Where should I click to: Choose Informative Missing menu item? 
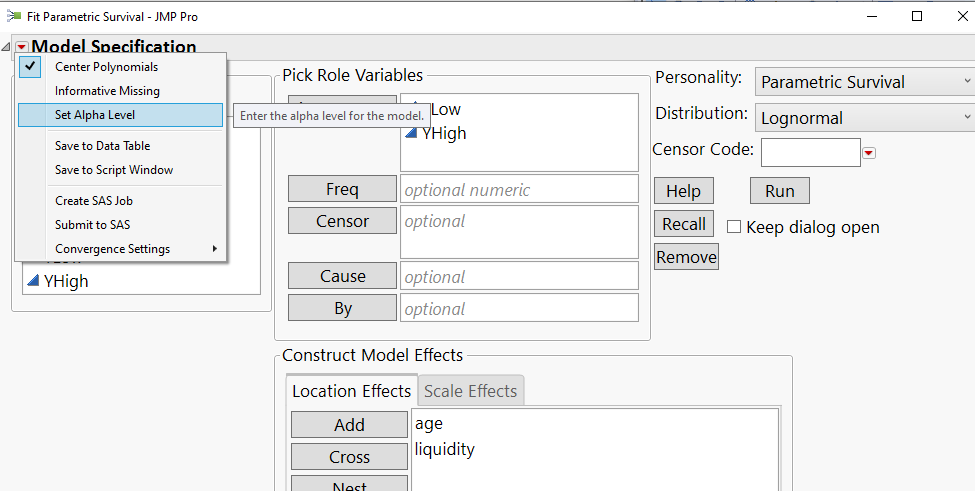tap(121, 91)
